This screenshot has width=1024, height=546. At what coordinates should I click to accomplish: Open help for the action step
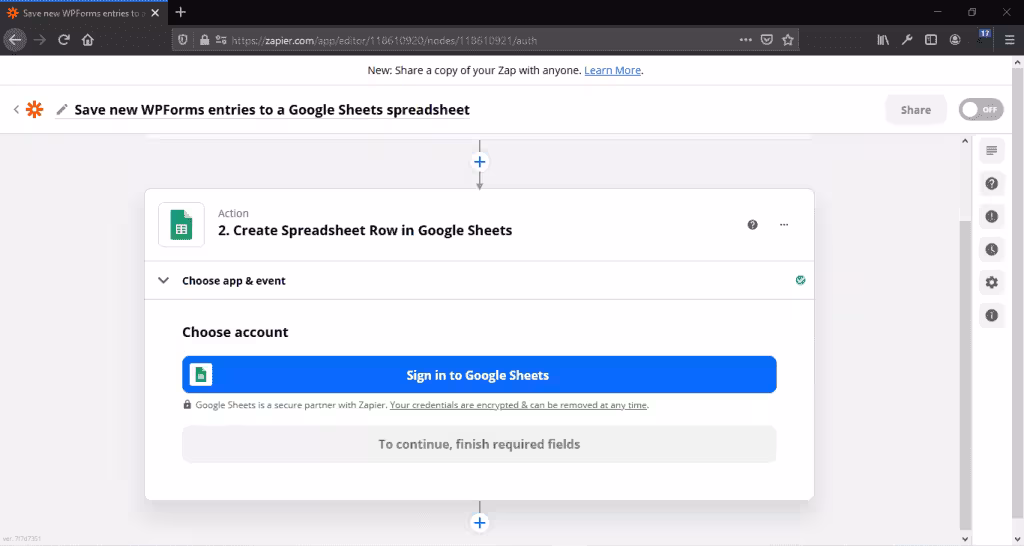[x=752, y=225]
